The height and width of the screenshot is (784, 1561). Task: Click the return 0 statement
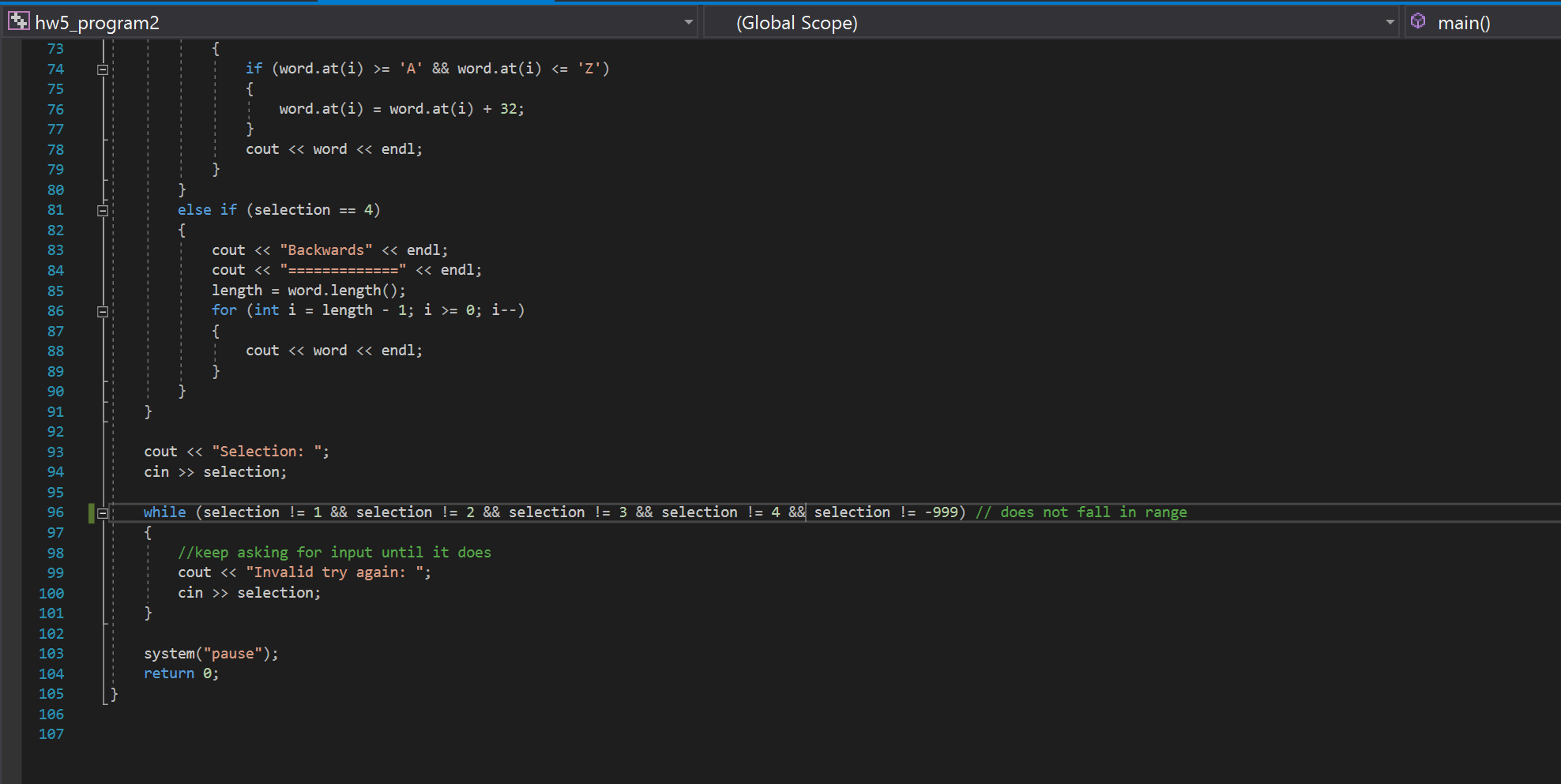(181, 673)
